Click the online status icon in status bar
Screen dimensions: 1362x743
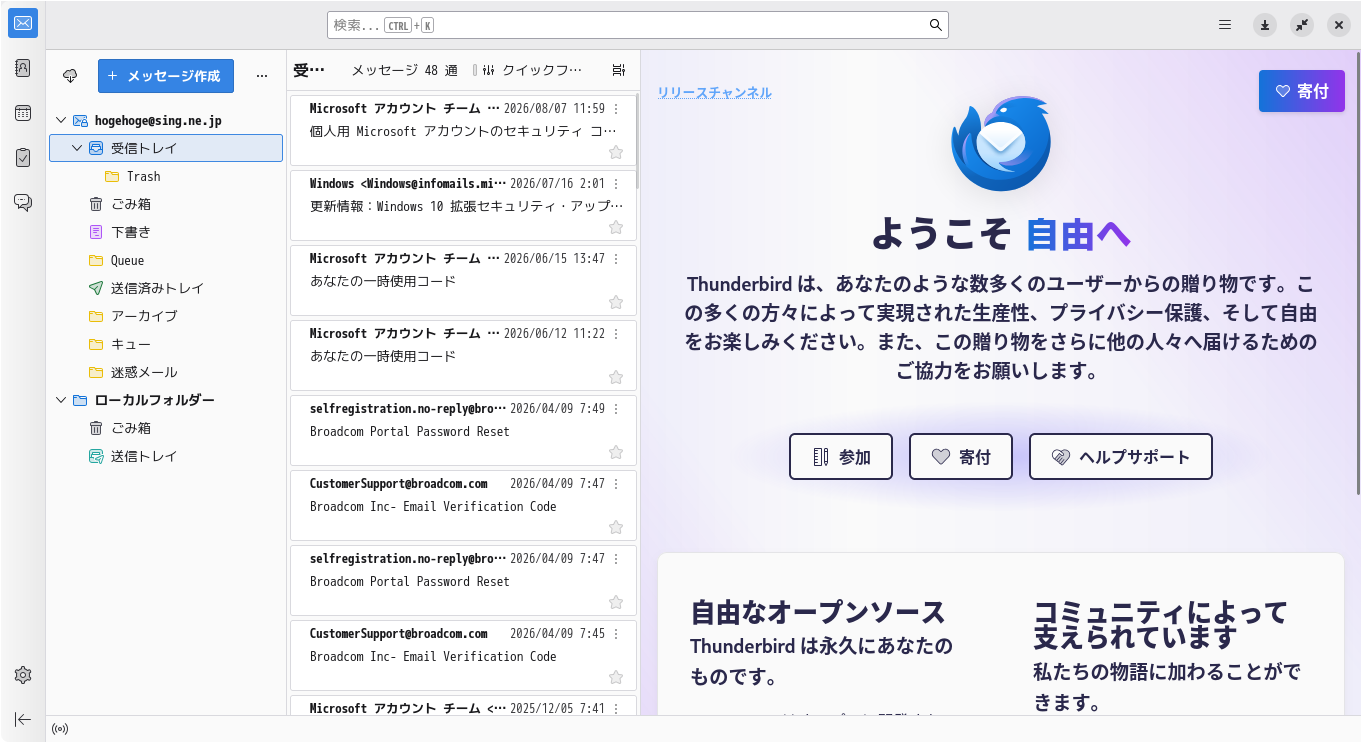60,729
